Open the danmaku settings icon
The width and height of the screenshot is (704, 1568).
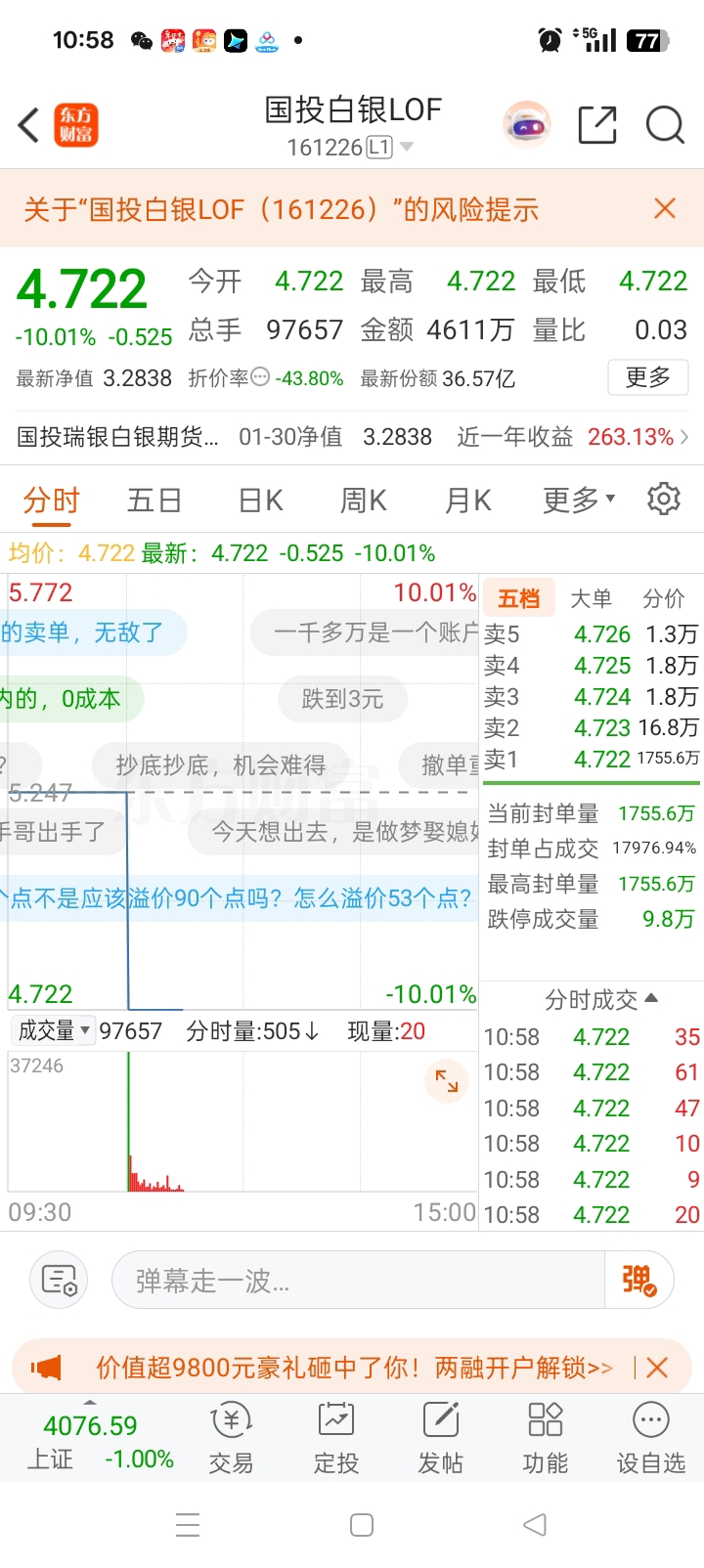coord(59,1280)
